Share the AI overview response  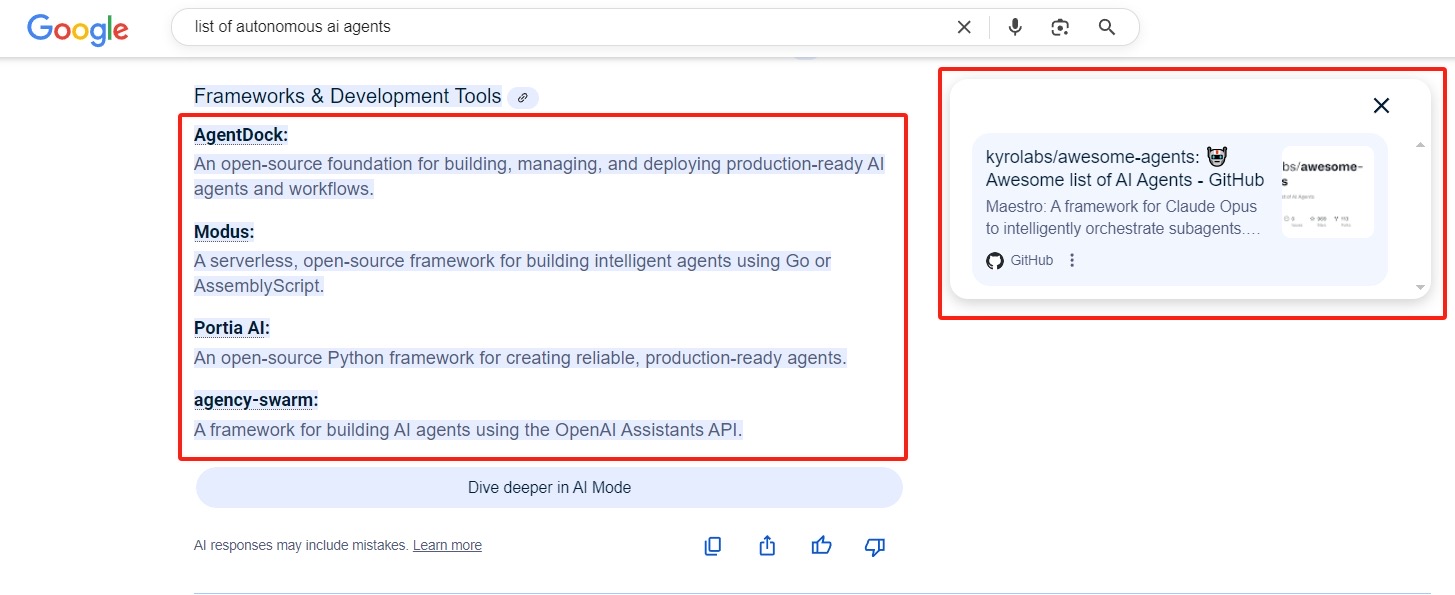767,546
